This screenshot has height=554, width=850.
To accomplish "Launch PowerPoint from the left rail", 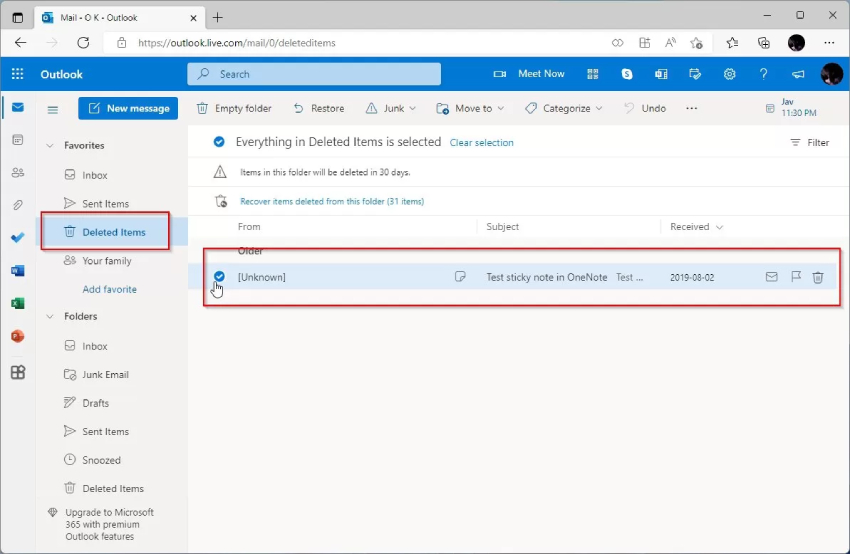I will pyautogui.click(x=17, y=336).
